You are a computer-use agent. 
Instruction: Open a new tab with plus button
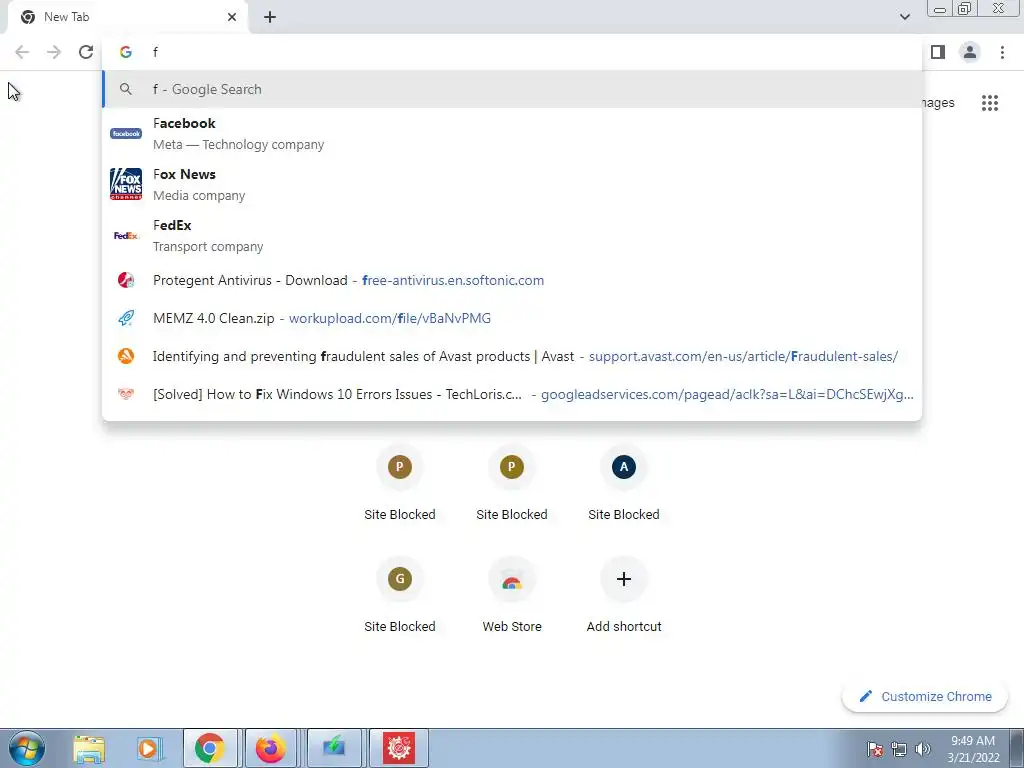270,17
